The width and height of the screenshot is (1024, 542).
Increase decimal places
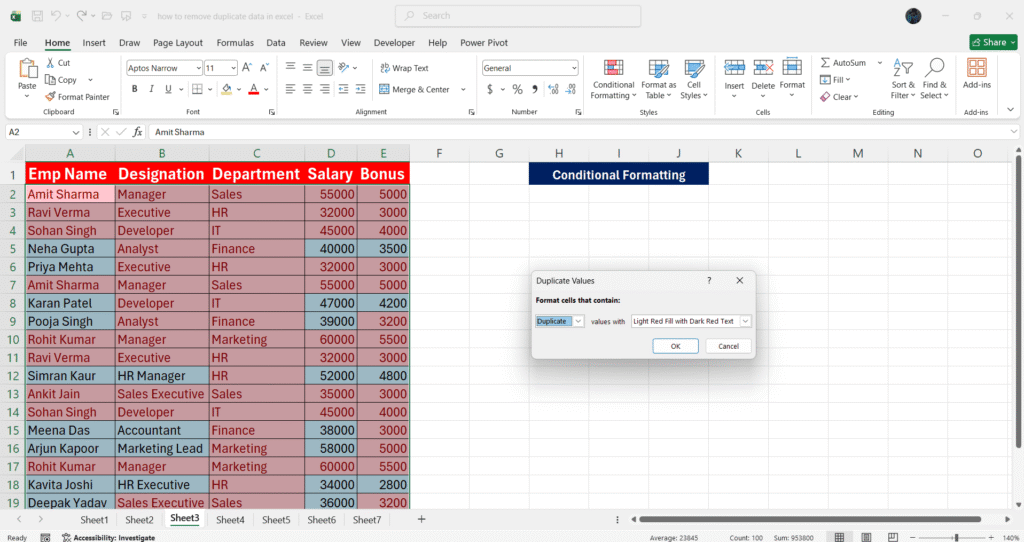[x=554, y=89]
